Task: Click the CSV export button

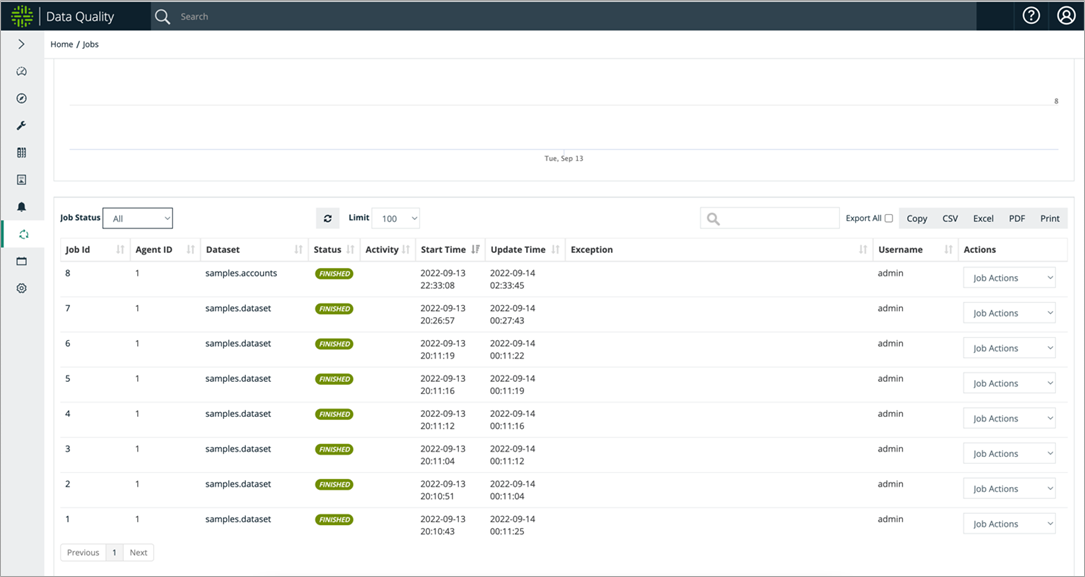Action: point(950,219)
